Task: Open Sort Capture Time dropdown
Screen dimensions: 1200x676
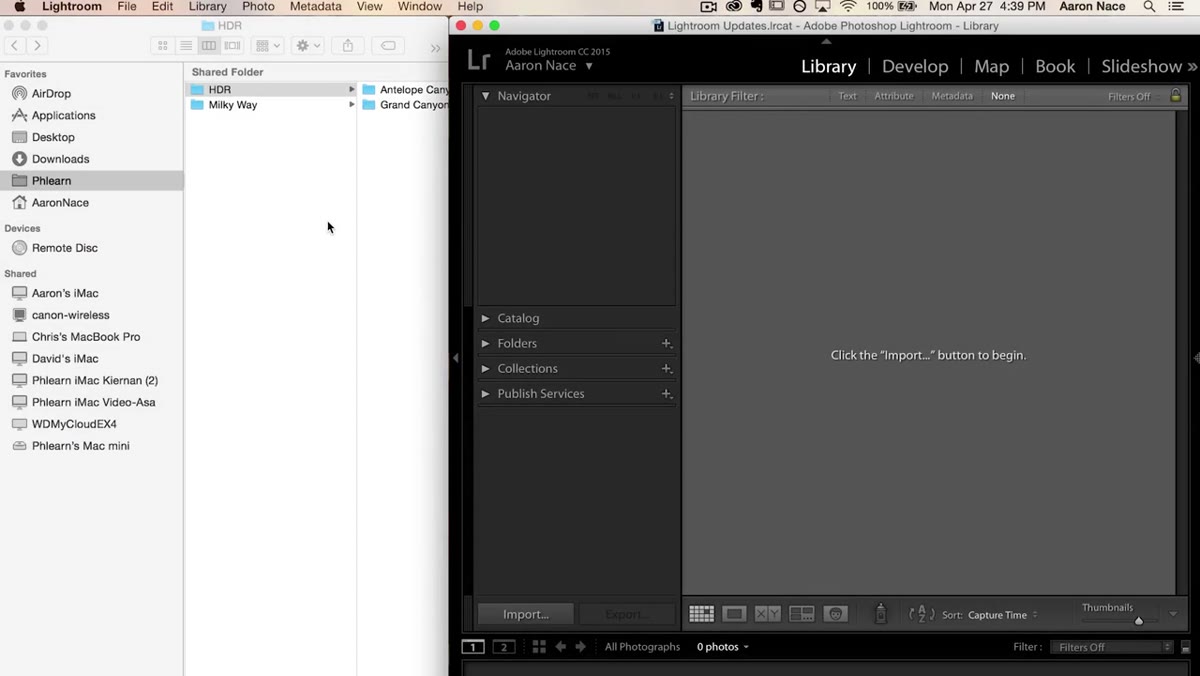Action: 1003,615
